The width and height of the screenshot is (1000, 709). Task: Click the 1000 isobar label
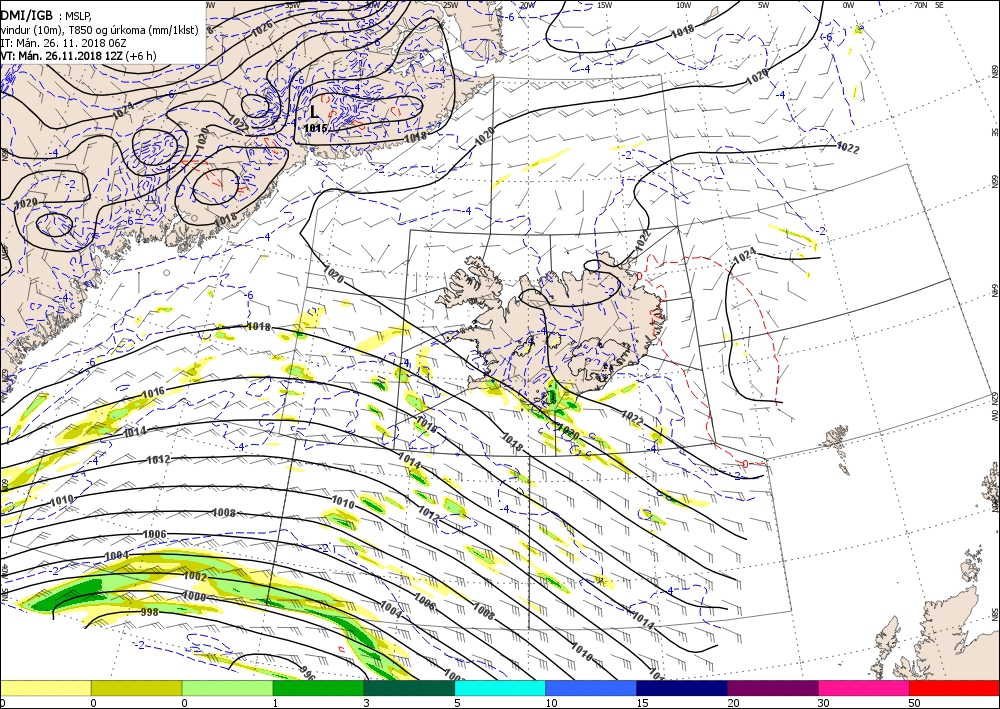tap(195, 597)
